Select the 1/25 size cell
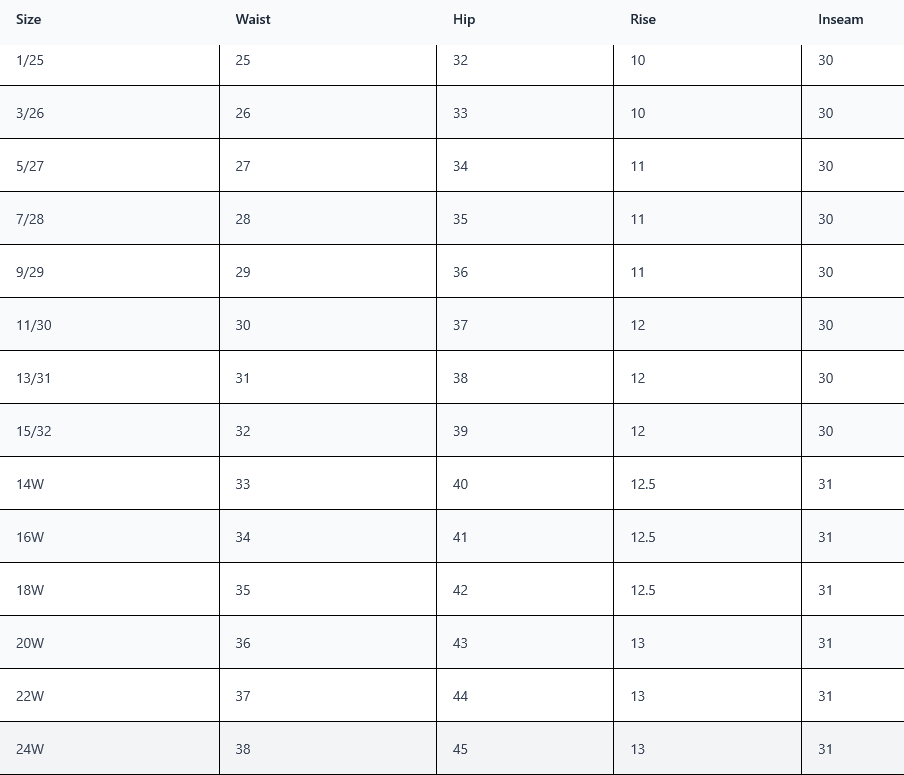This screenshot has width=904, height=775. (x=109, y=60)
